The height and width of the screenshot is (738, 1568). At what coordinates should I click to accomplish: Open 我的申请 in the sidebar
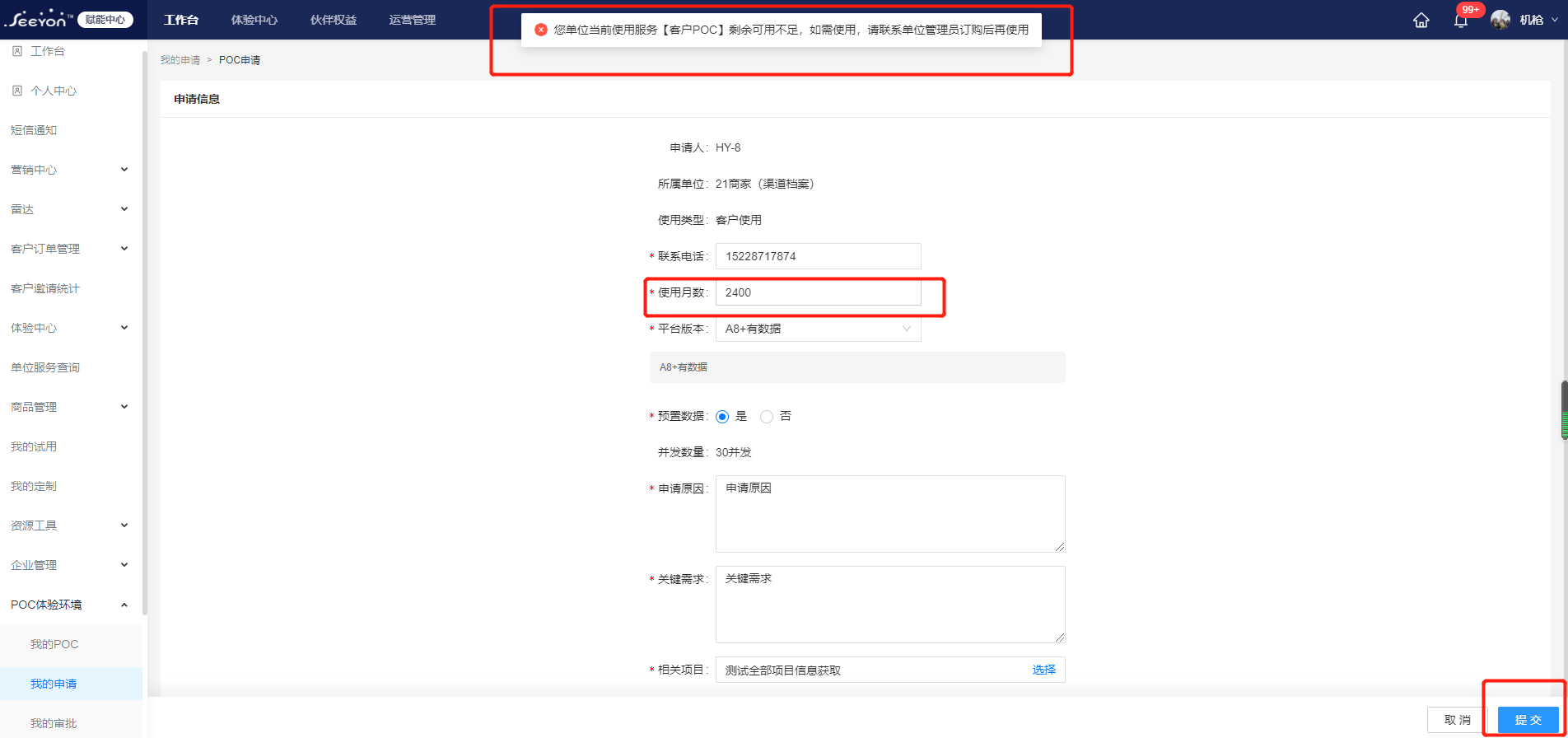[54, 684]
